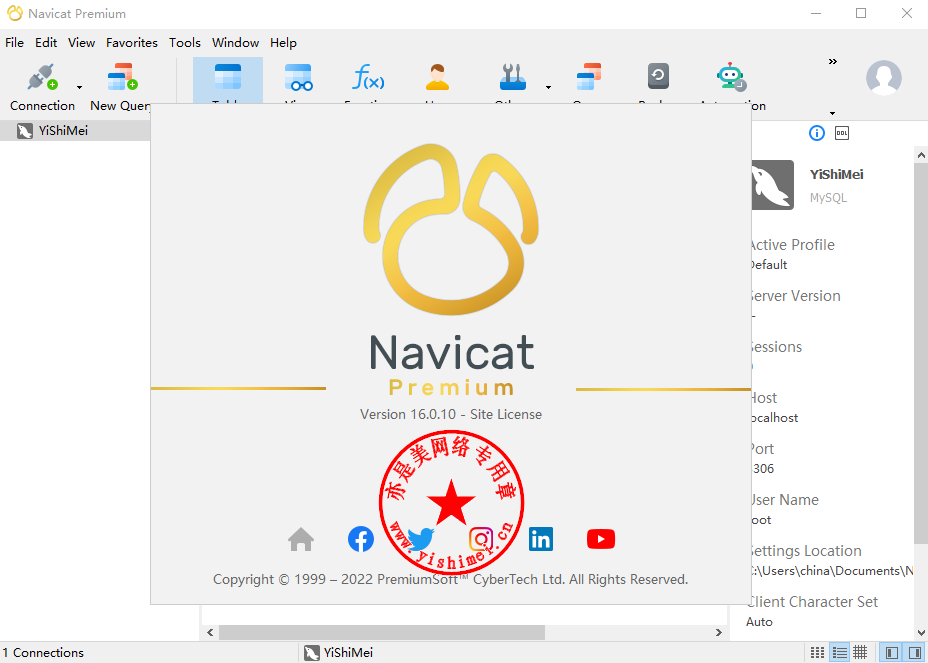928x663 pixels.
Task: Switch to detail list view in status bar
Action: click(839, 652)
